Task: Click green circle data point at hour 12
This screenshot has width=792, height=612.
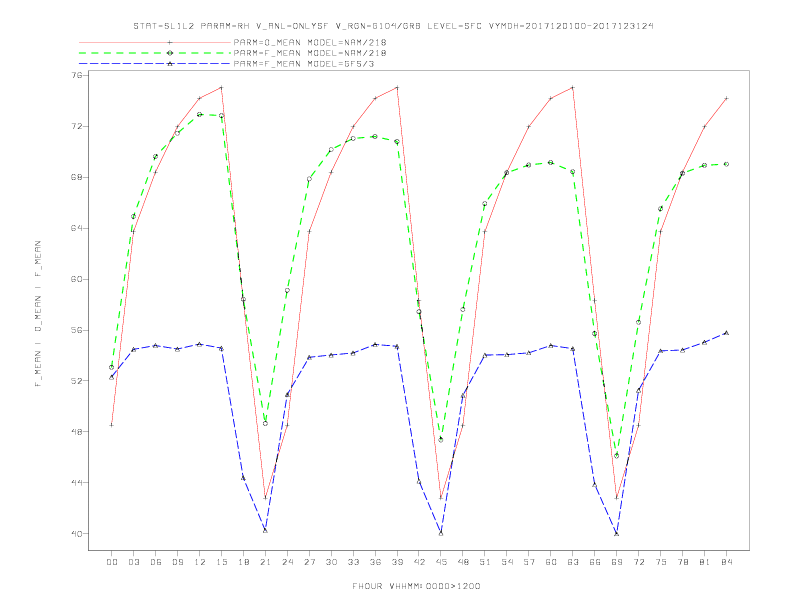Action: click(x=200, y=115)
